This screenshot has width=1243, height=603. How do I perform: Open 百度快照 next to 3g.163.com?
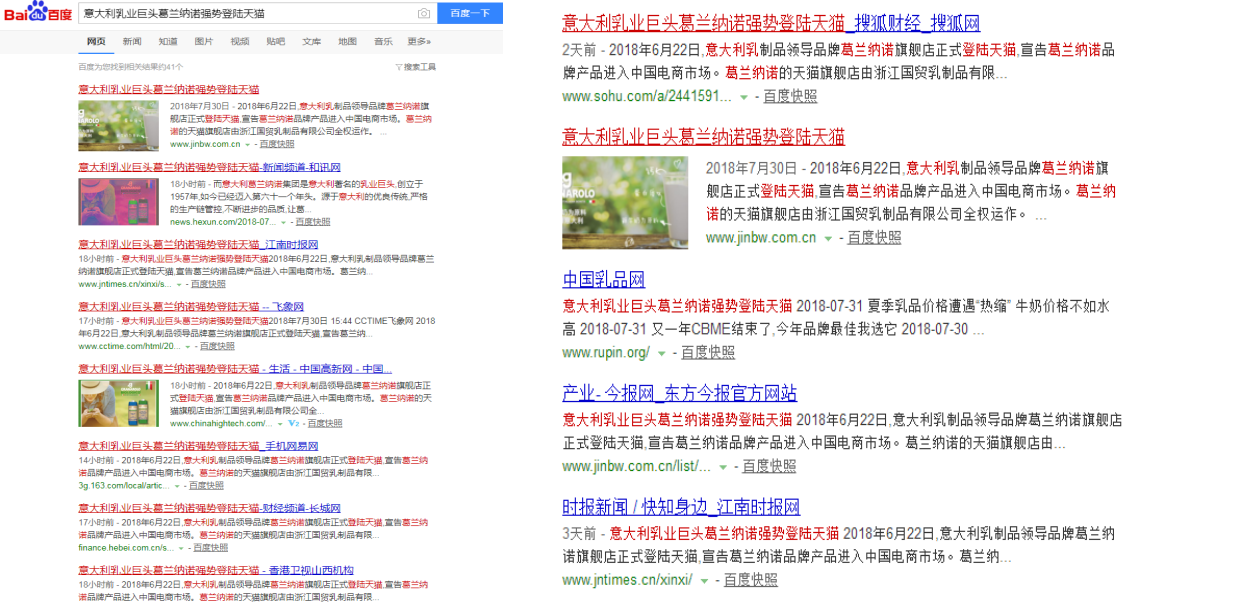(207, 486)
